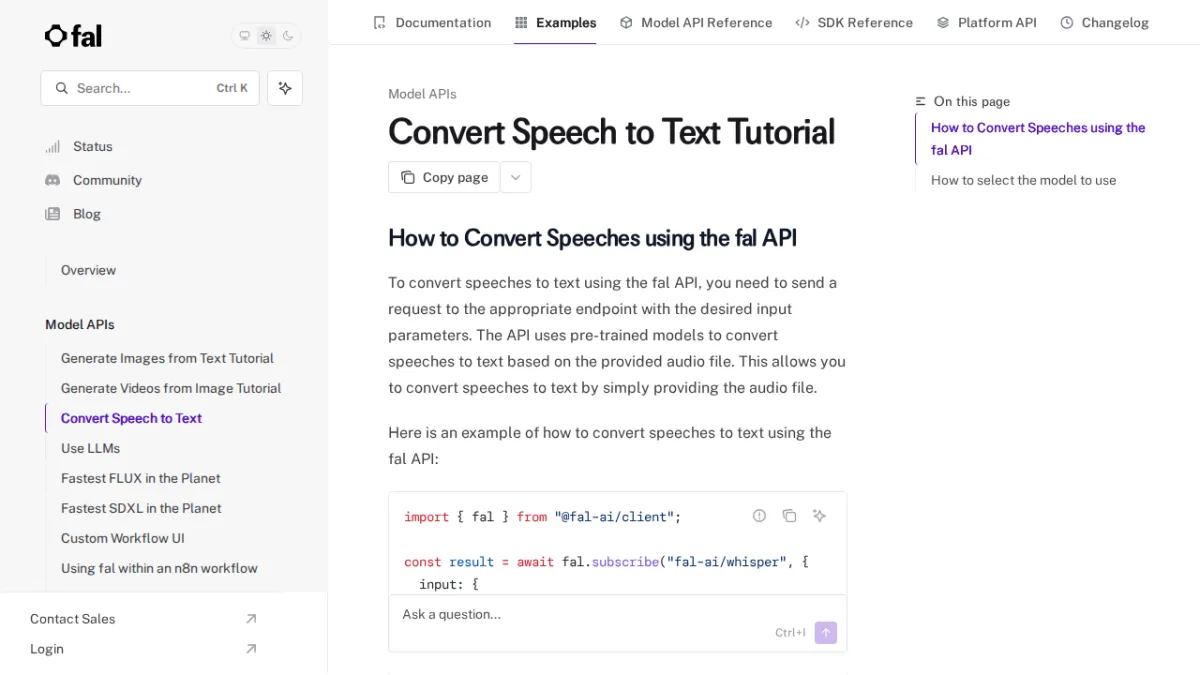Switch to the Examples tab
The width and height of the screenshot is (1200, 675).
click(x=555, y=22)
